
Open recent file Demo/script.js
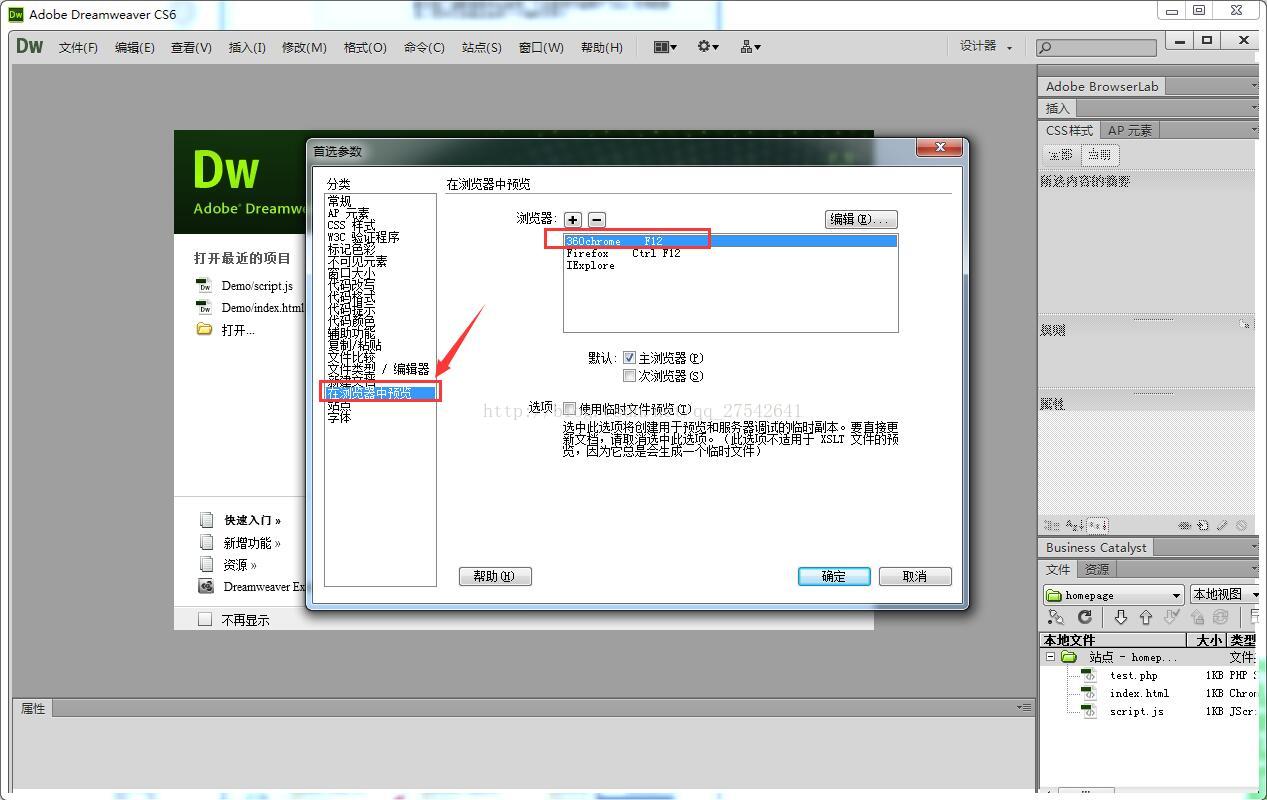click(x=257, y=286)
